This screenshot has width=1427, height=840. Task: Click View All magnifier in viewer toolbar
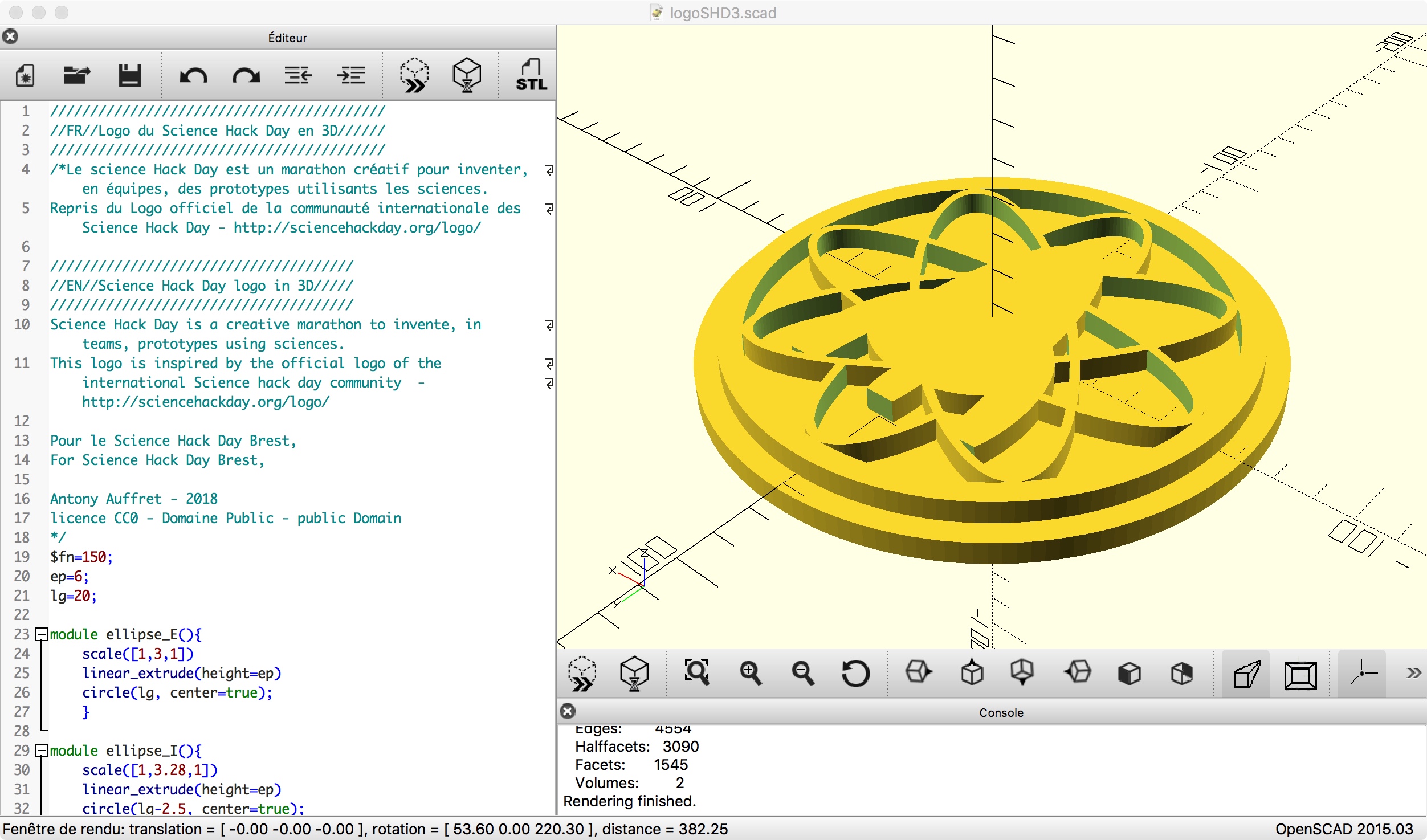tap(696, 673)
